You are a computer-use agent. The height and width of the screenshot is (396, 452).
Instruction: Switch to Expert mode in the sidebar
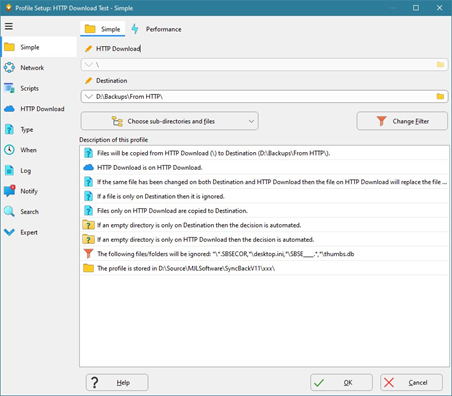(x=39, y=232)
